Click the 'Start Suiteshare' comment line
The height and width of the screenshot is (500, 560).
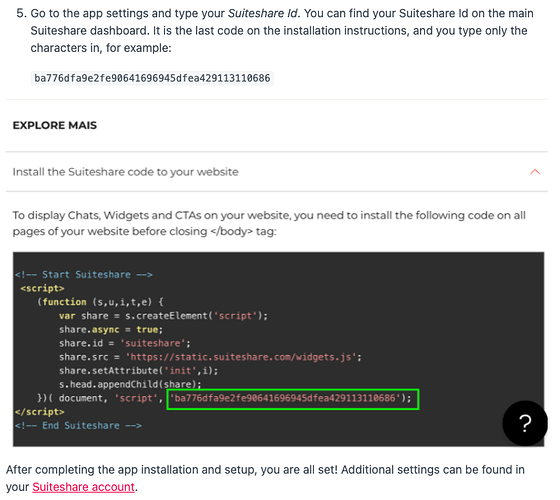(x=84, y=274)
